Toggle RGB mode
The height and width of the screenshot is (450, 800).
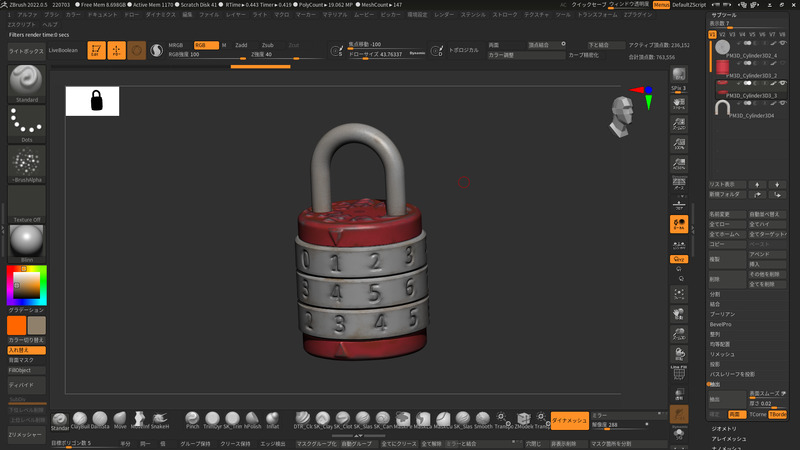click(x=206, y=45)
